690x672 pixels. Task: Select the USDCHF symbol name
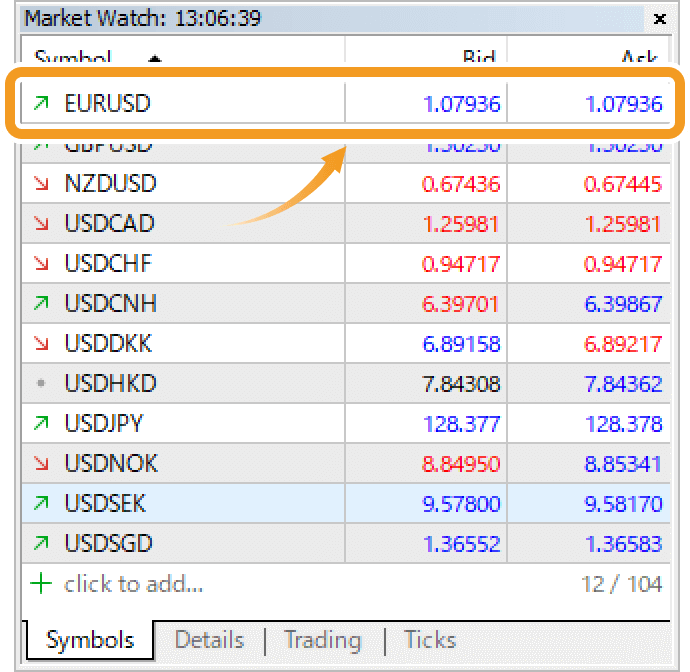(108, 264)
